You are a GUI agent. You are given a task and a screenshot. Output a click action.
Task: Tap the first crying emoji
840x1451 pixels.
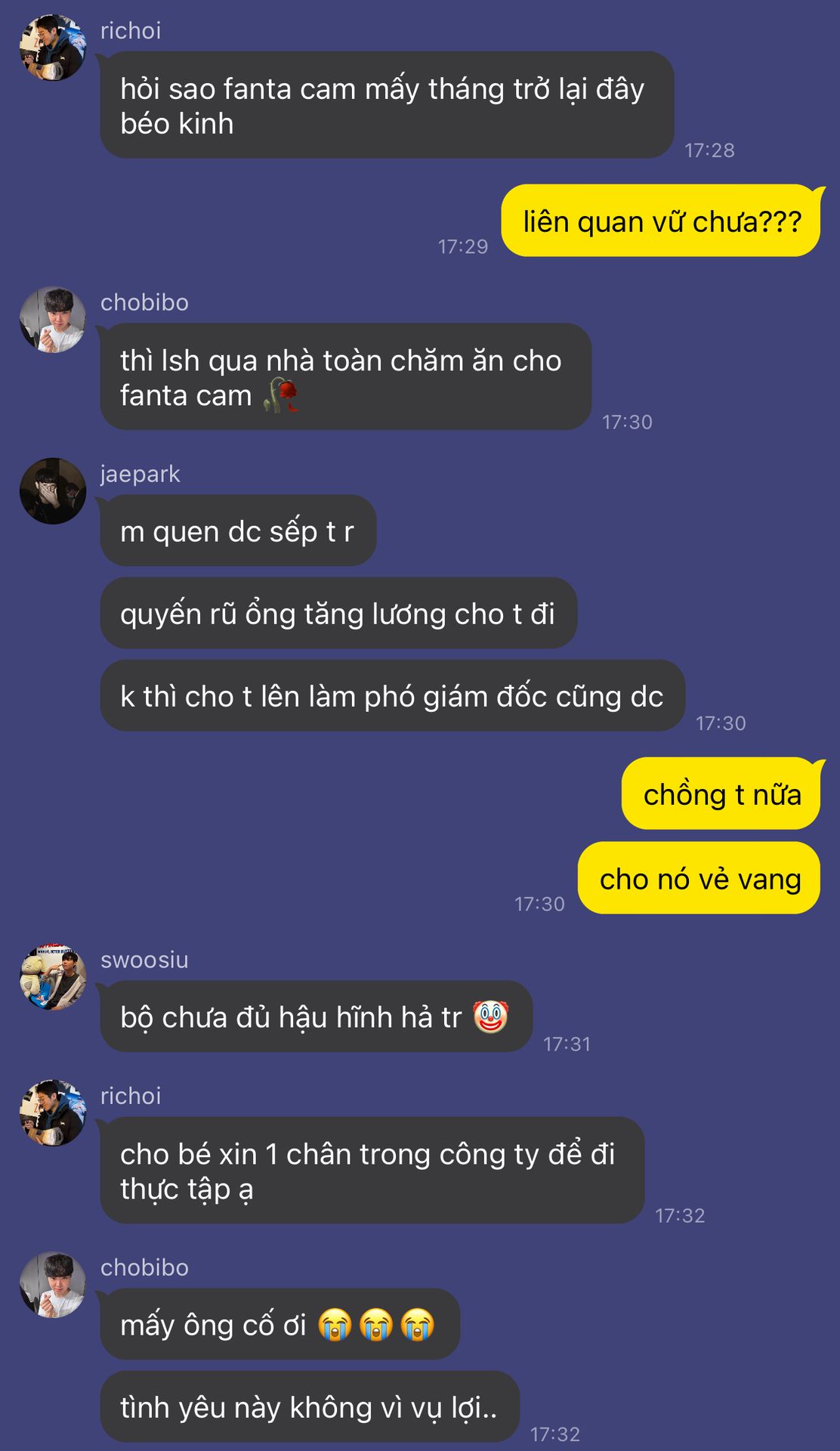click(x=335, y=1325)
